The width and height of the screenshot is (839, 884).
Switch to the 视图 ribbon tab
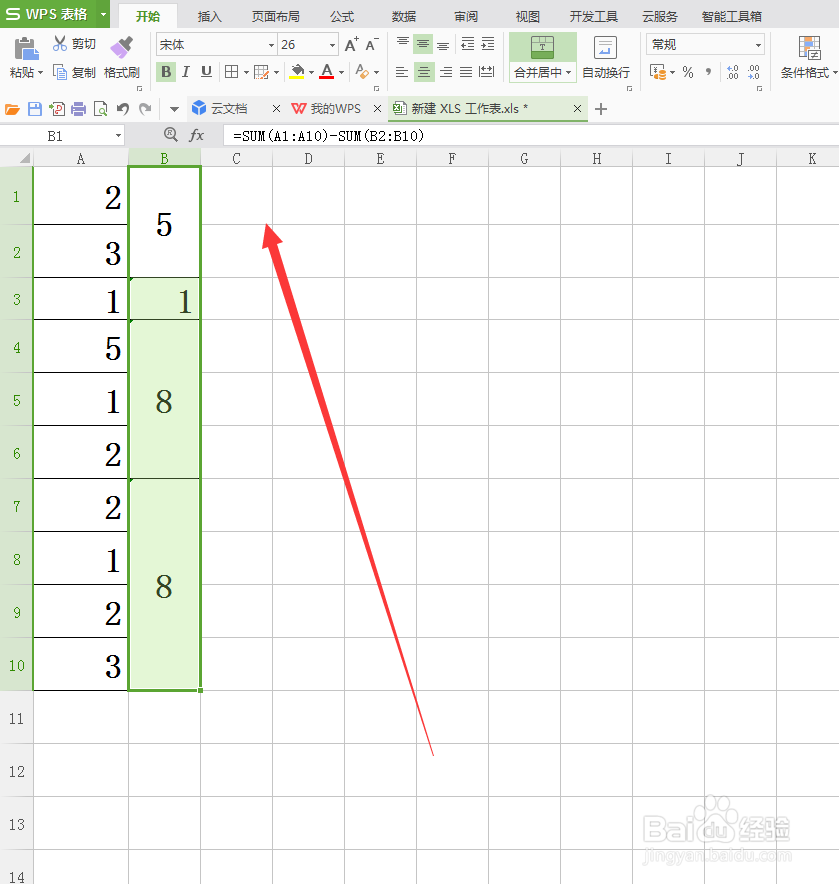[528, 16]
